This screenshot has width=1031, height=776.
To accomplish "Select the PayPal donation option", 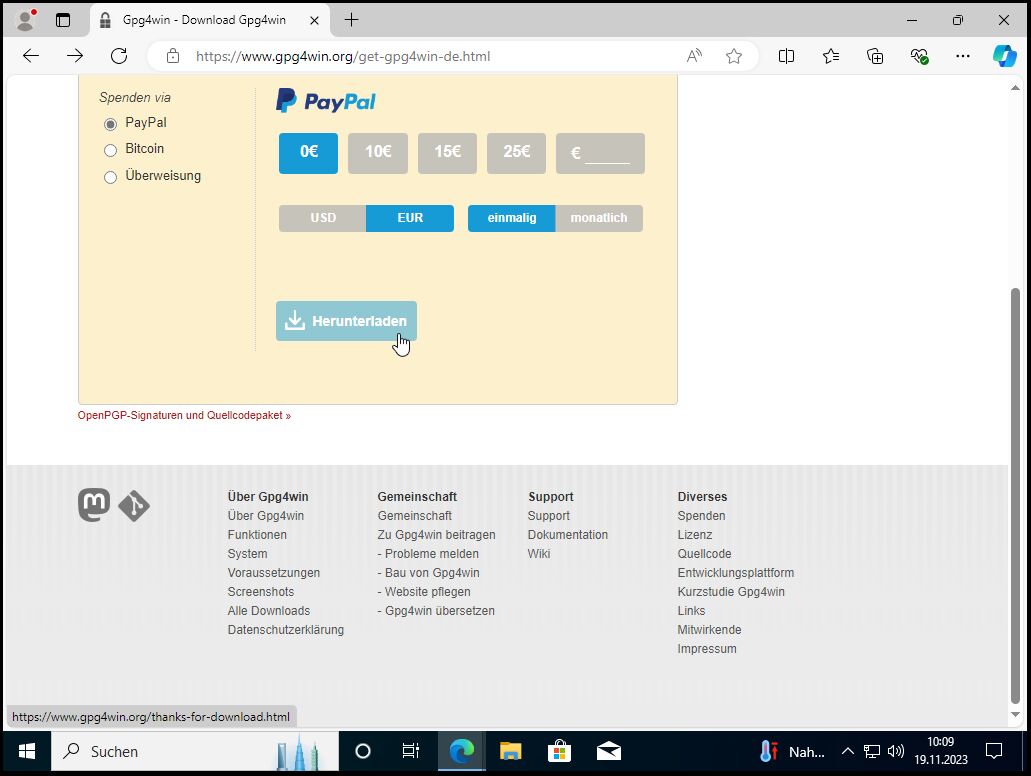I will click(x=111, y=124).
